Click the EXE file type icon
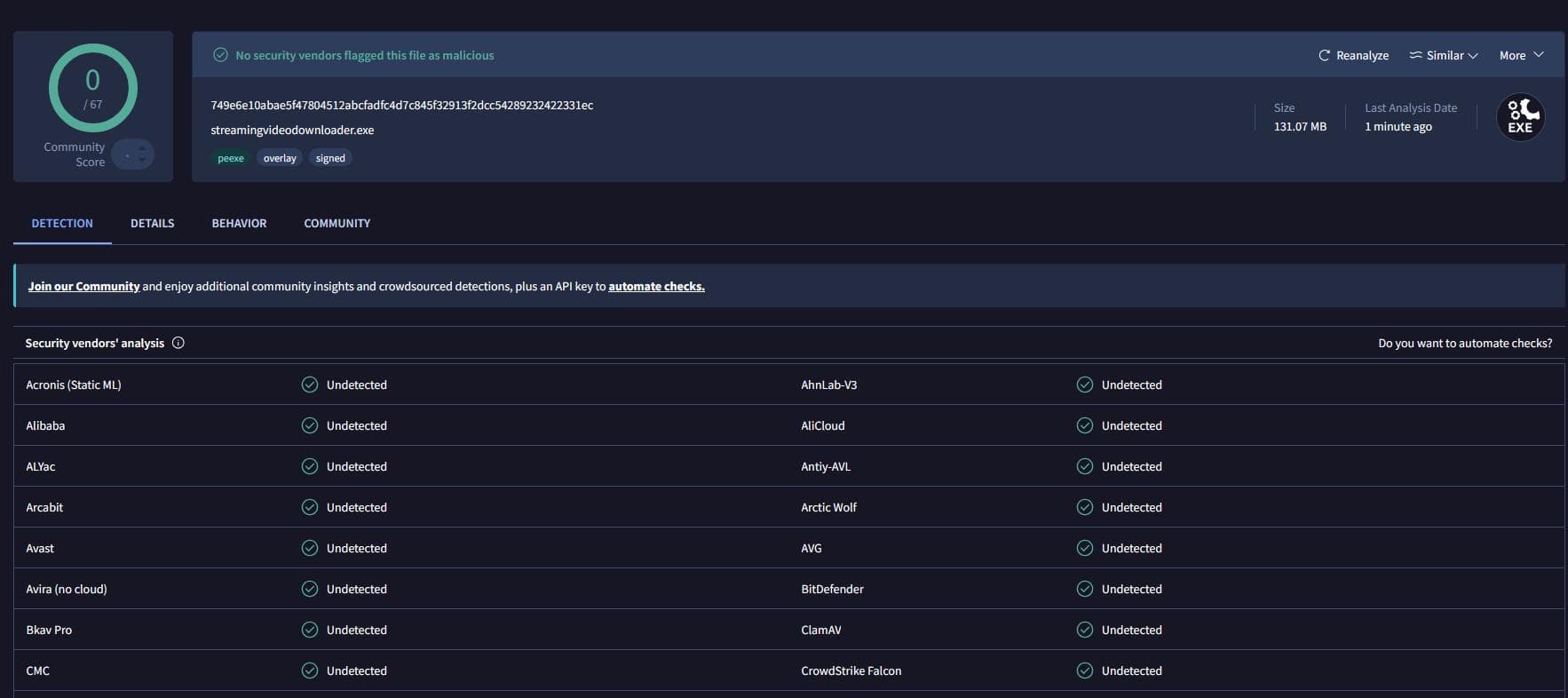 [1520, 117]
